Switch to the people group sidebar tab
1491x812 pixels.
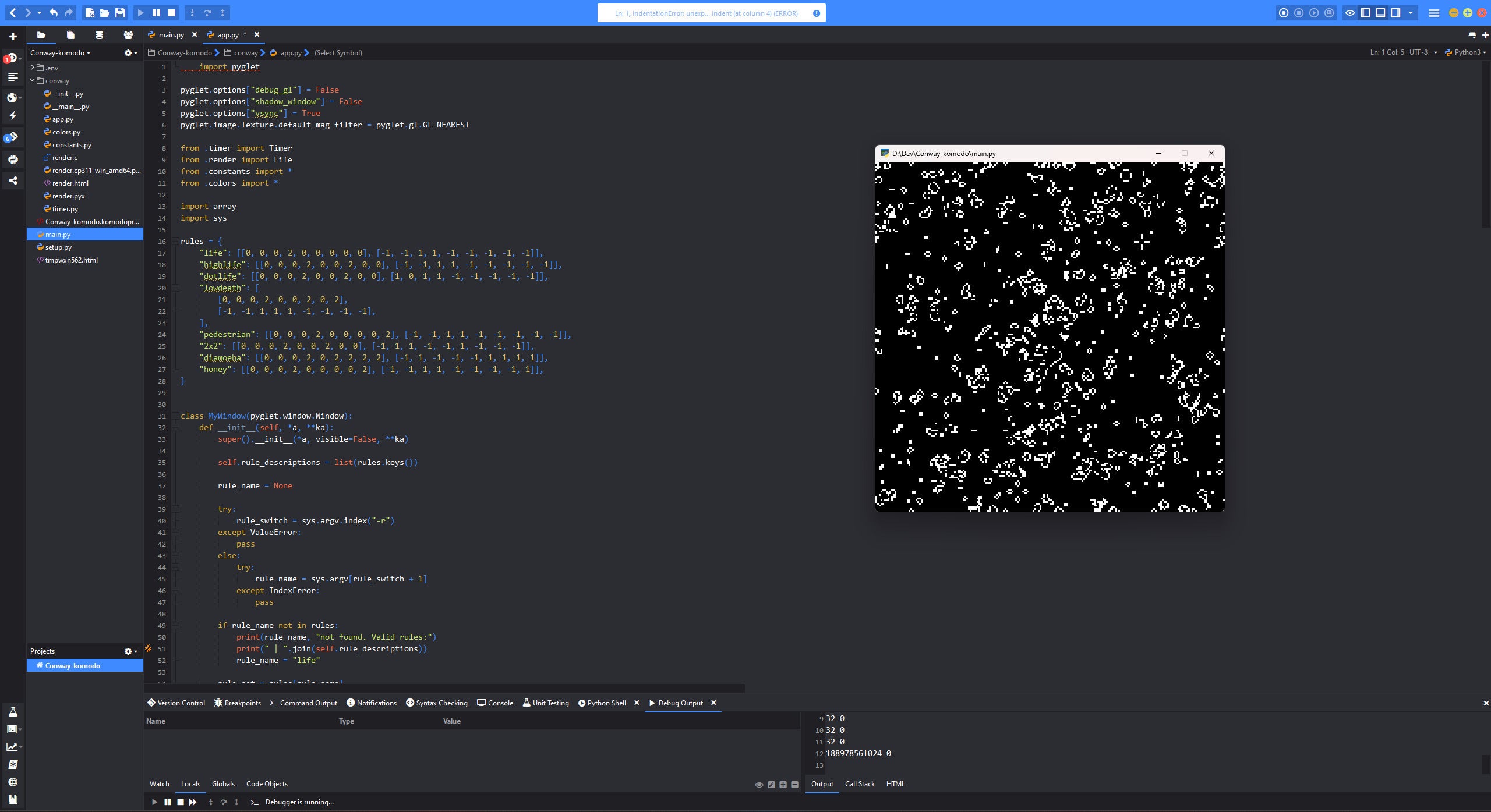click(x=128, y=35)
